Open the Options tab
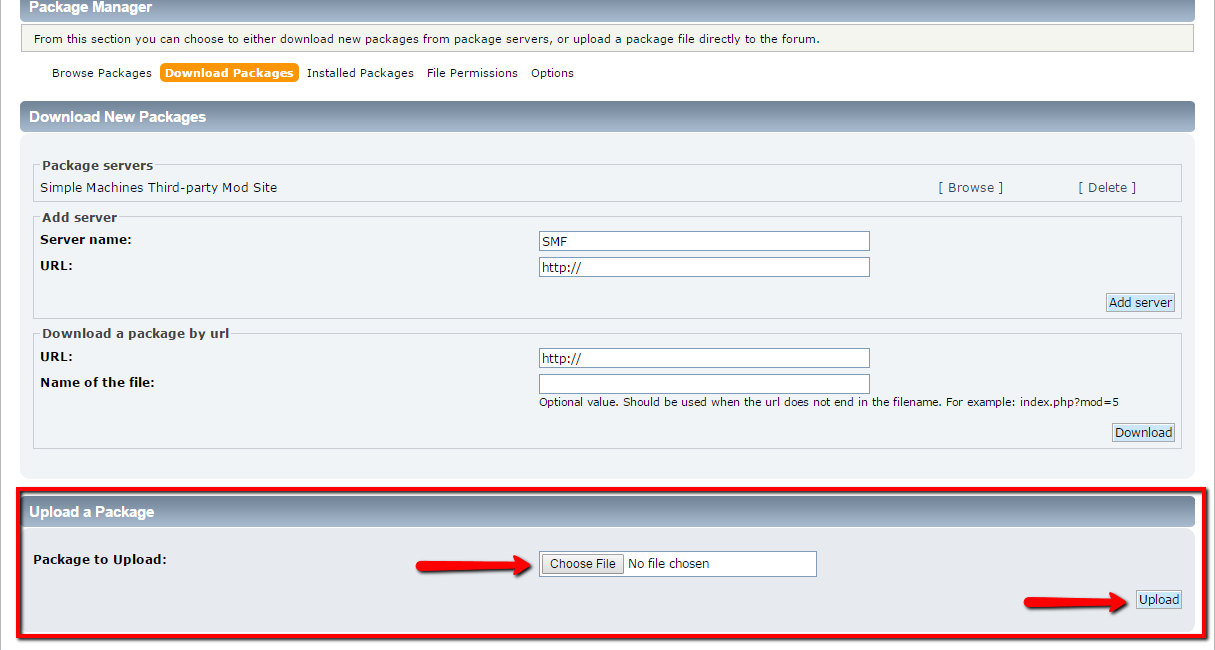Image resolution: width=1215 pixels, height=650 pixels. [552, 72]
